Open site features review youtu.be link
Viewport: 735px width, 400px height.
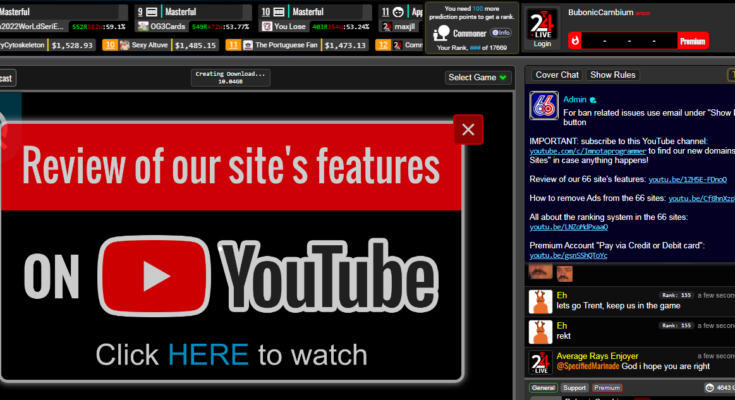pyautogui.click(x=688, y=180)
